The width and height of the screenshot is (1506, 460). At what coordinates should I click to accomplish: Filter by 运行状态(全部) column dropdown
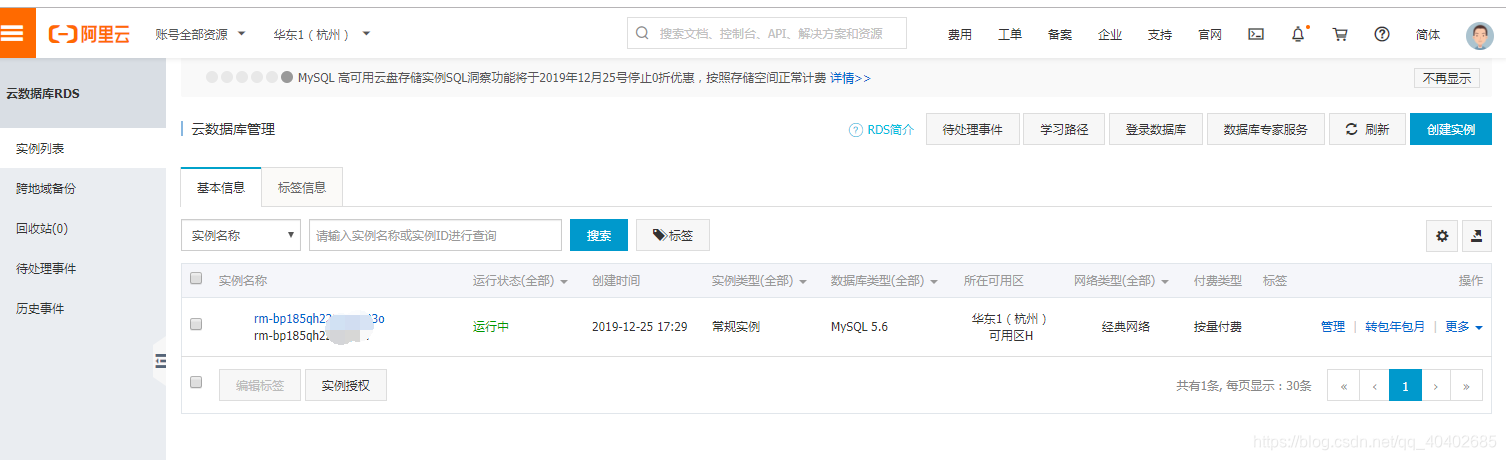(520, 281)
